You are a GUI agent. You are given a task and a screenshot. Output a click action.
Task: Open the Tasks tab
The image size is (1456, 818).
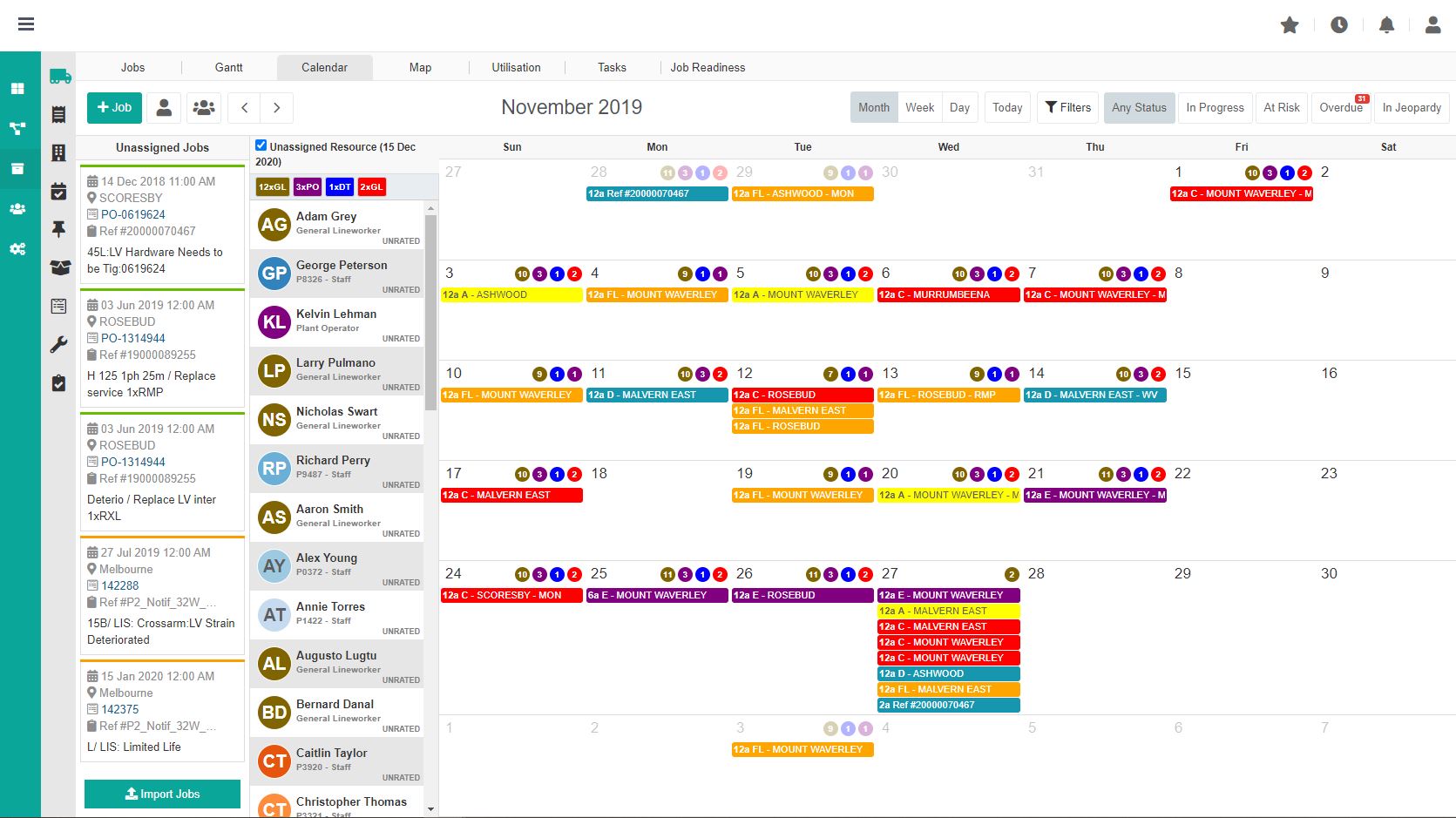coord(613,67)
